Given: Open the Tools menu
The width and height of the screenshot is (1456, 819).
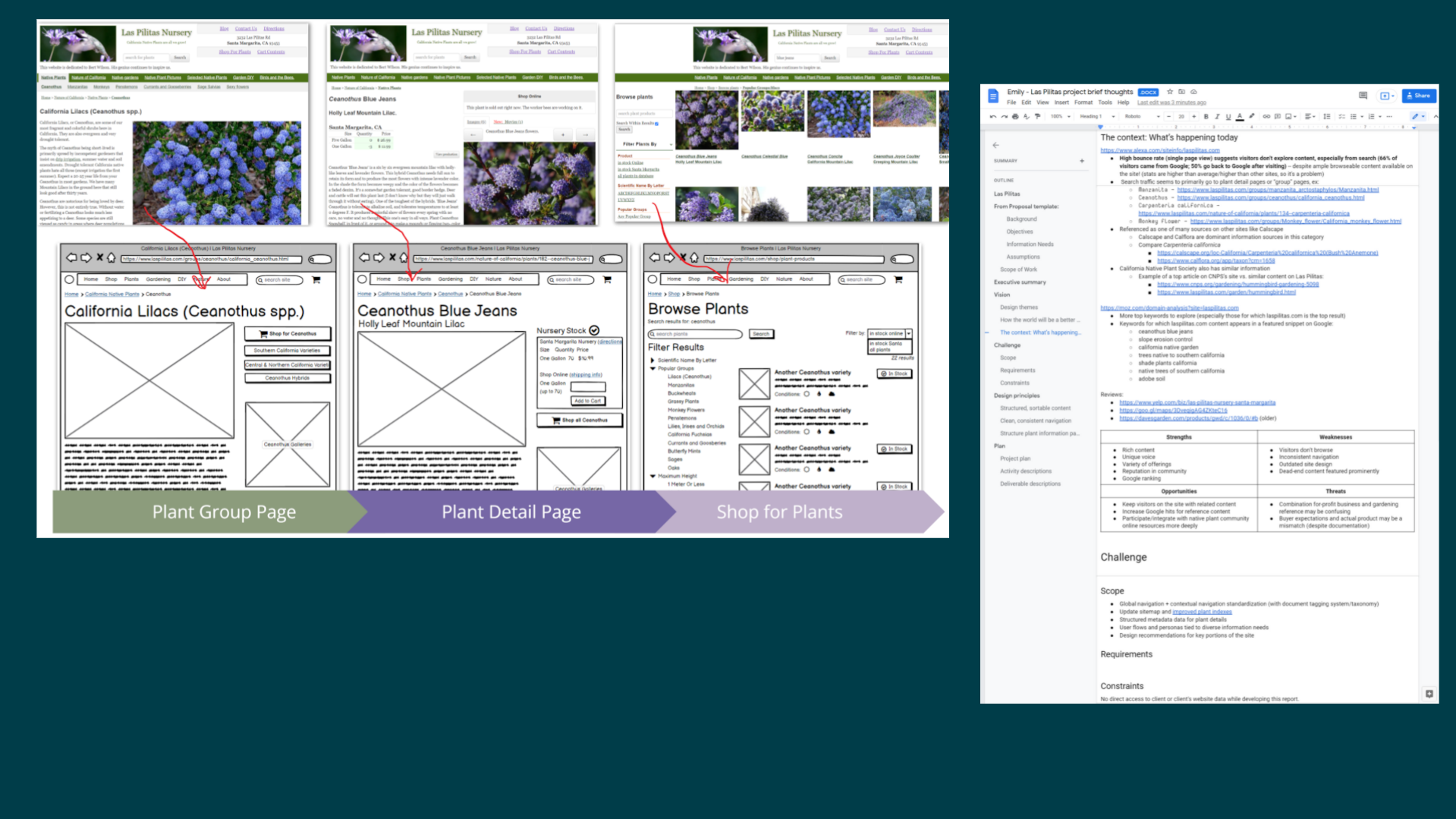Looking at the screenshot, I should (1105, 102).
